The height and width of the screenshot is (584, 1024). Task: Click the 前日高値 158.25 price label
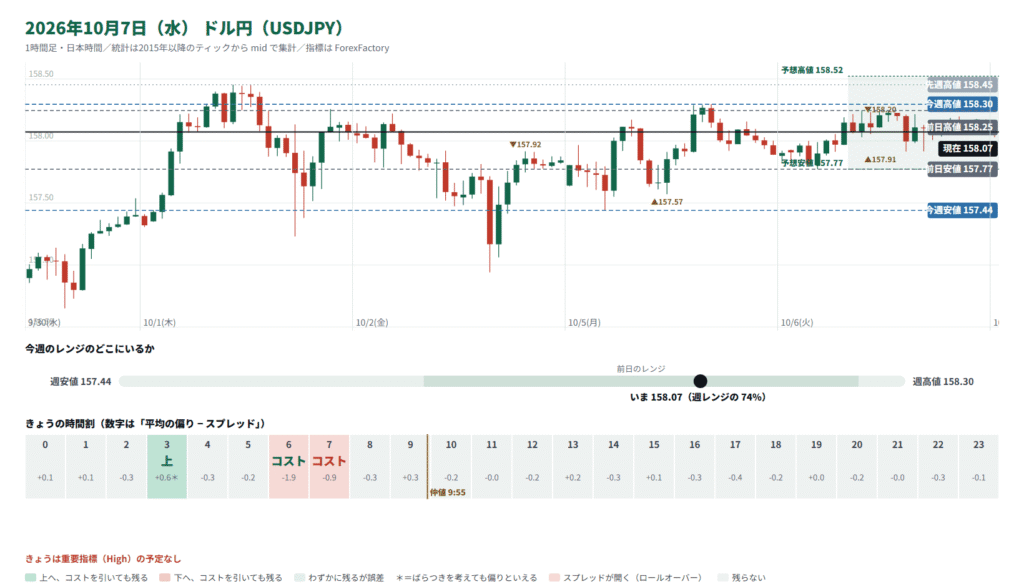click(962, 127)
